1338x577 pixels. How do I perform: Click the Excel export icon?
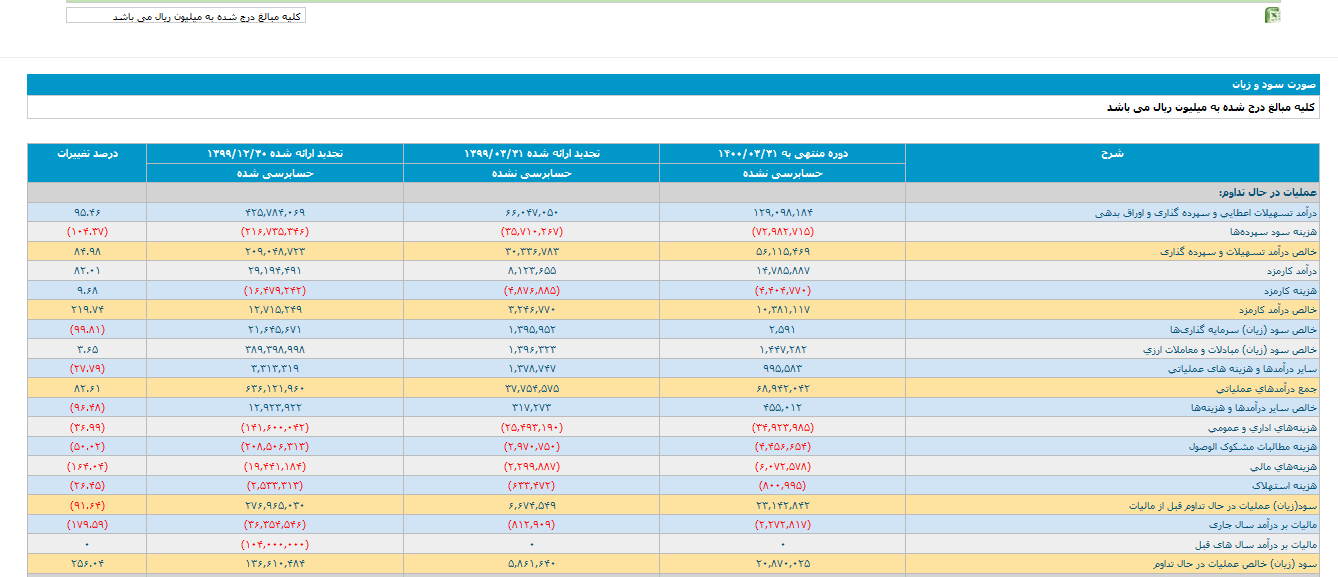point(1272,15)
